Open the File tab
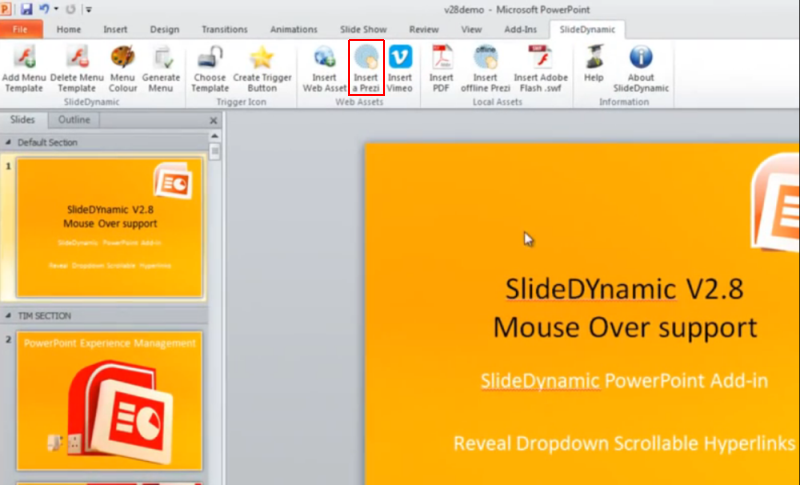800x485 pixels. (20, 30)
